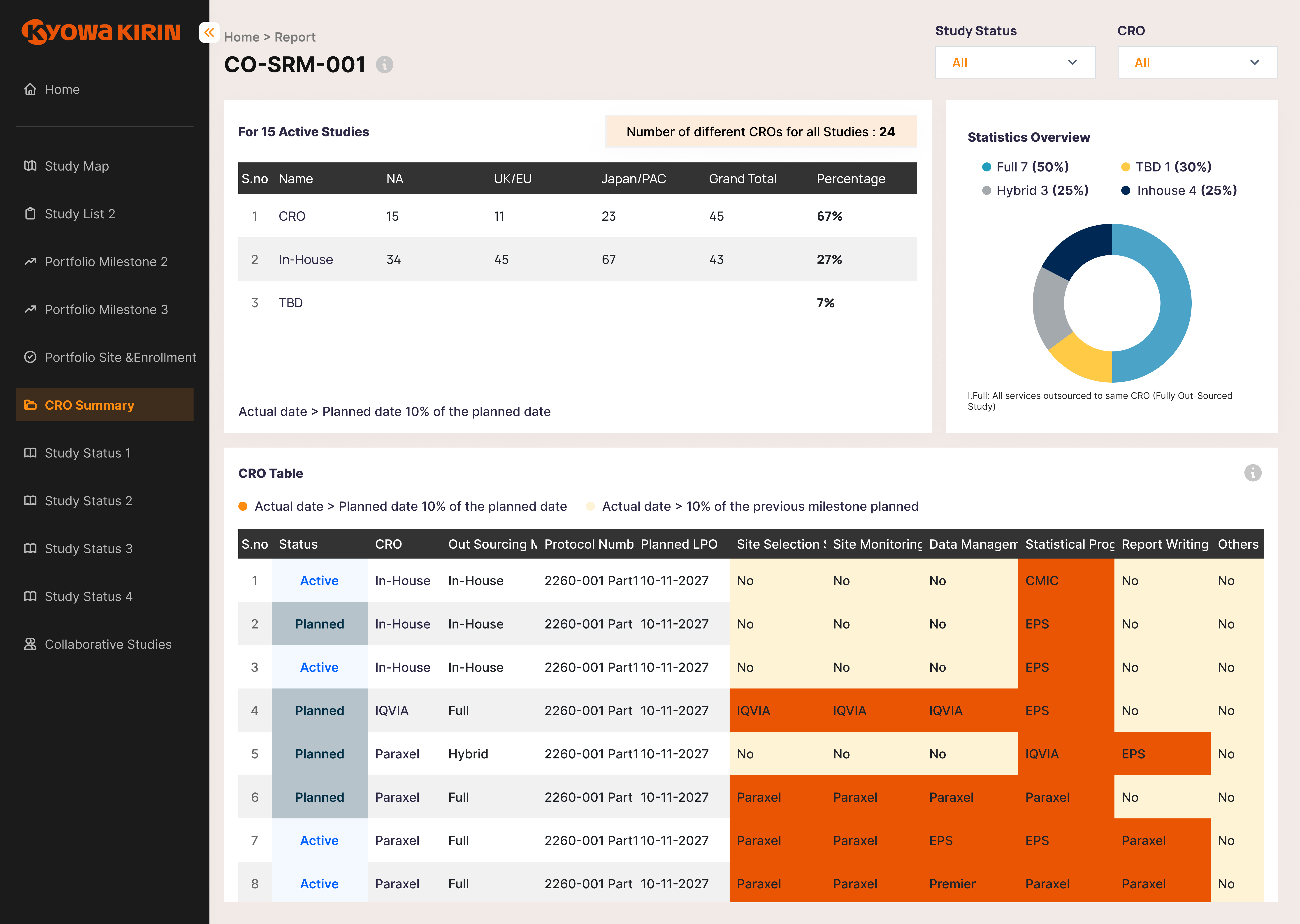This screenshot has height=924, width=1300.
Task: Open Study Map from the sidebar
Action: pyautogui.click(x=105, y=166)
